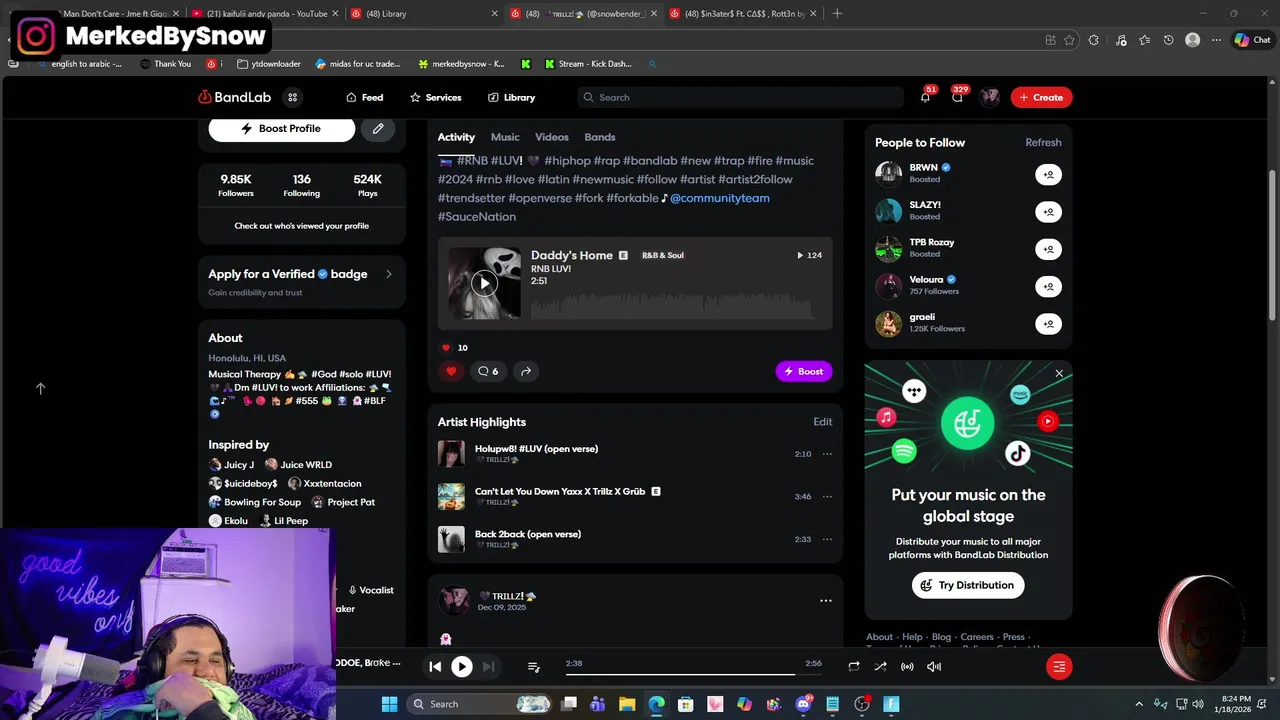The image size is (1280, 720).
Task: Edit the Artist Highlights section
Action: (822, 422)
